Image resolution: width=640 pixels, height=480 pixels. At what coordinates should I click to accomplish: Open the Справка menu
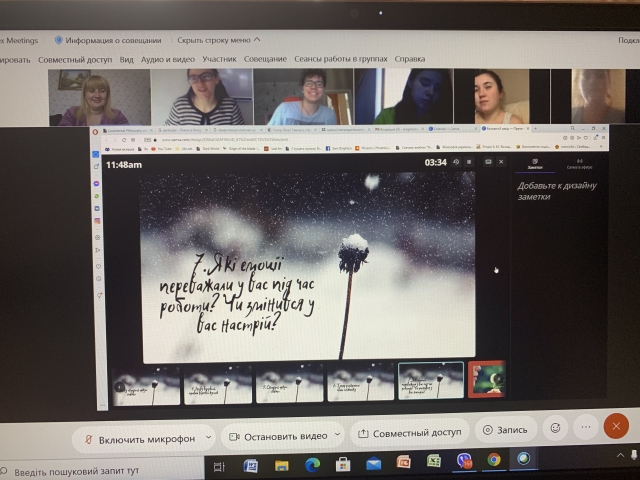410,59
